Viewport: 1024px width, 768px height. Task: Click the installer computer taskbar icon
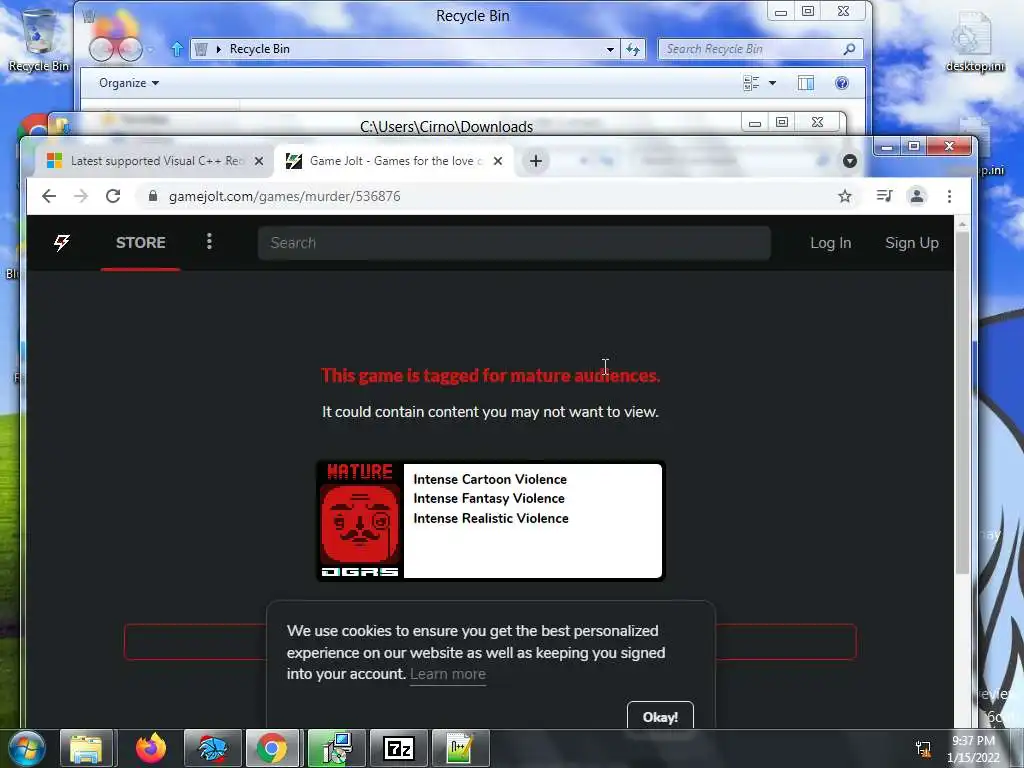click(336, 748)
